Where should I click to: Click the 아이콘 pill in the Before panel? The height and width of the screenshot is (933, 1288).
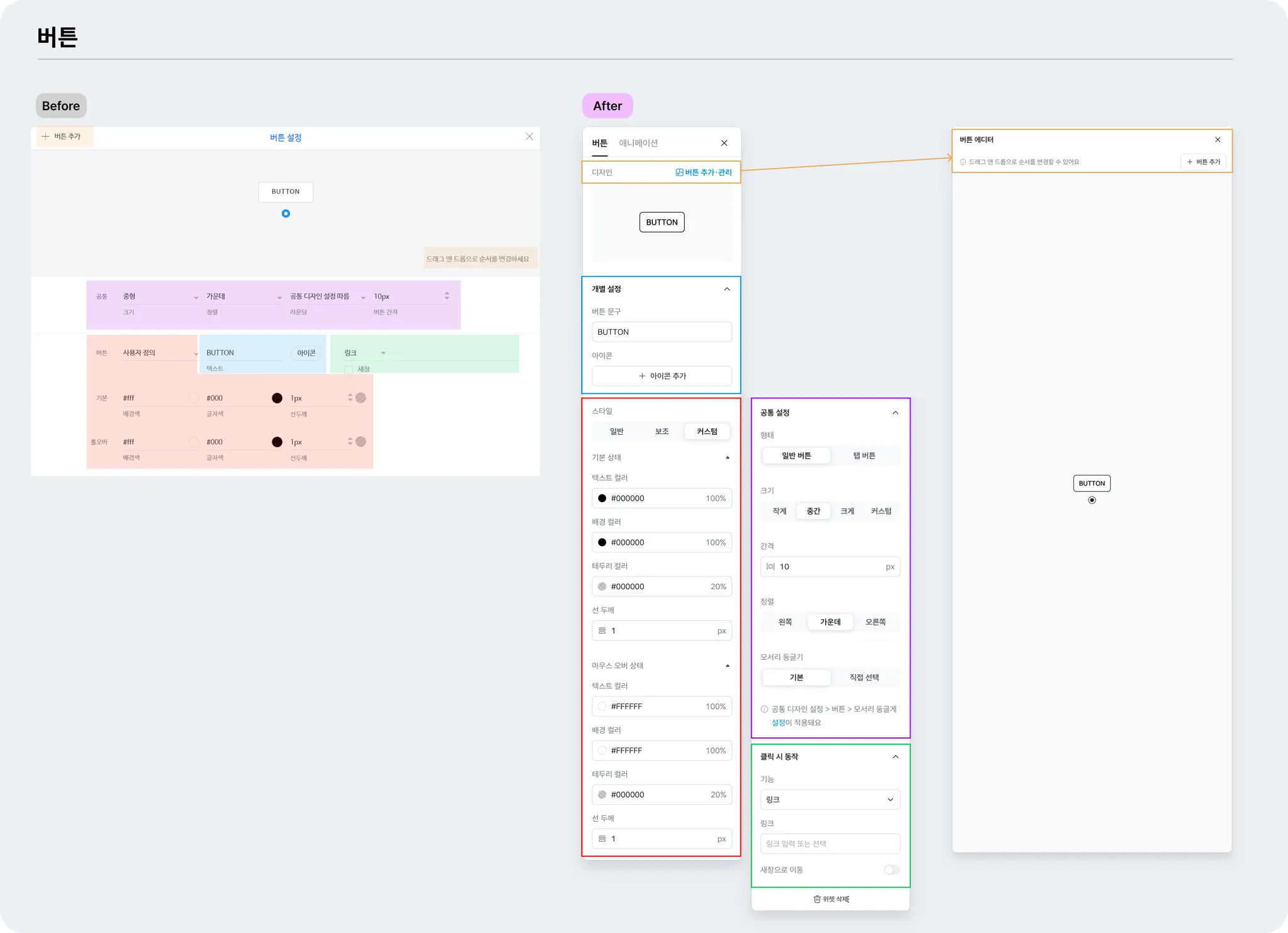pos(306,353)
